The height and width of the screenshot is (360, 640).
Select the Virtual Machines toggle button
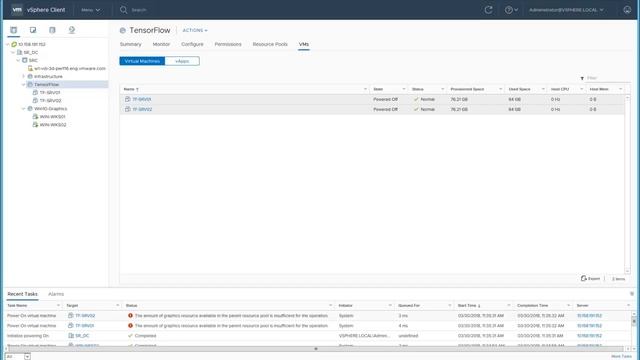[142, 61]
